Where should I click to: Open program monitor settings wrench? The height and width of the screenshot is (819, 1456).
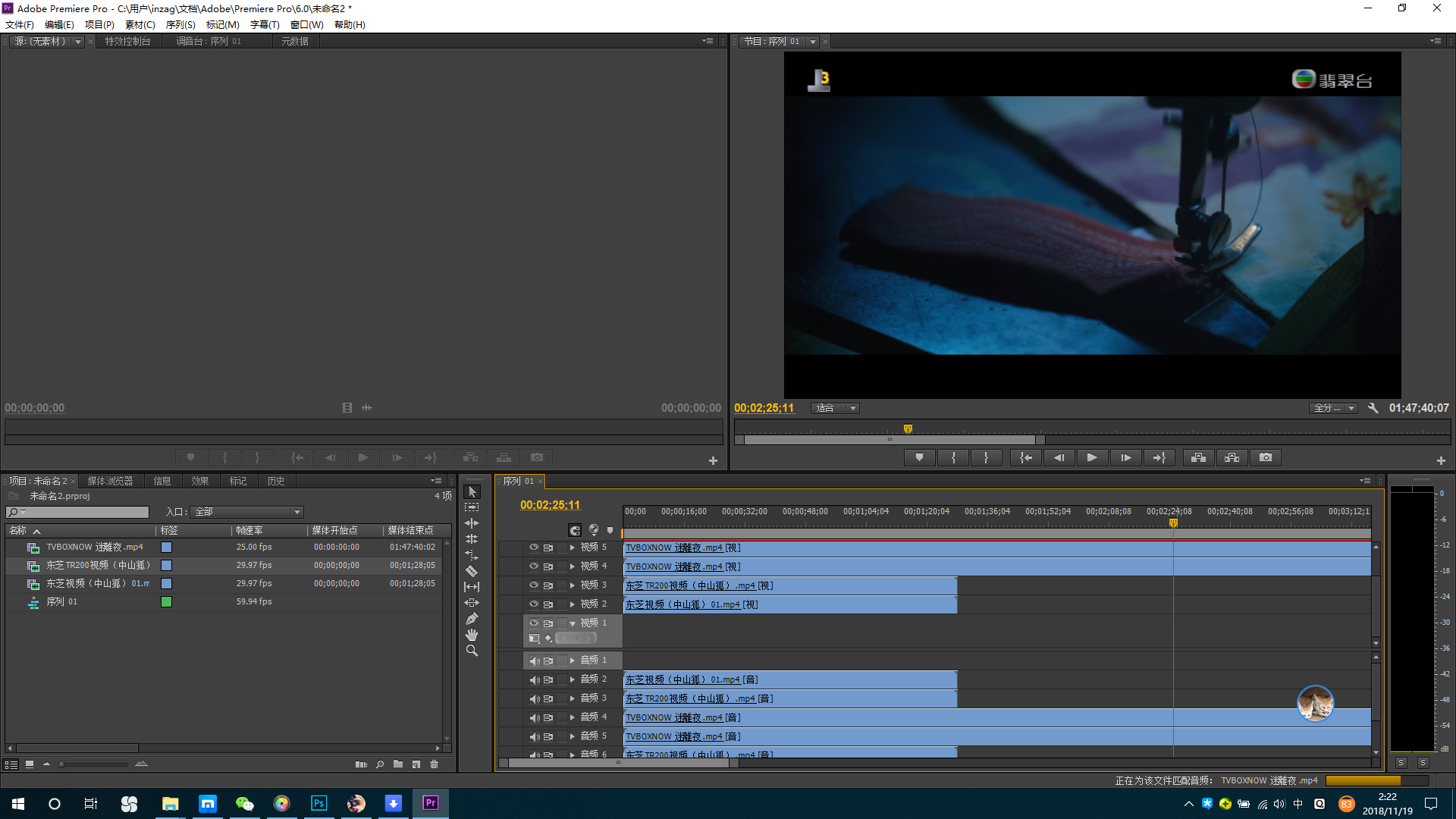point(1373,408)
